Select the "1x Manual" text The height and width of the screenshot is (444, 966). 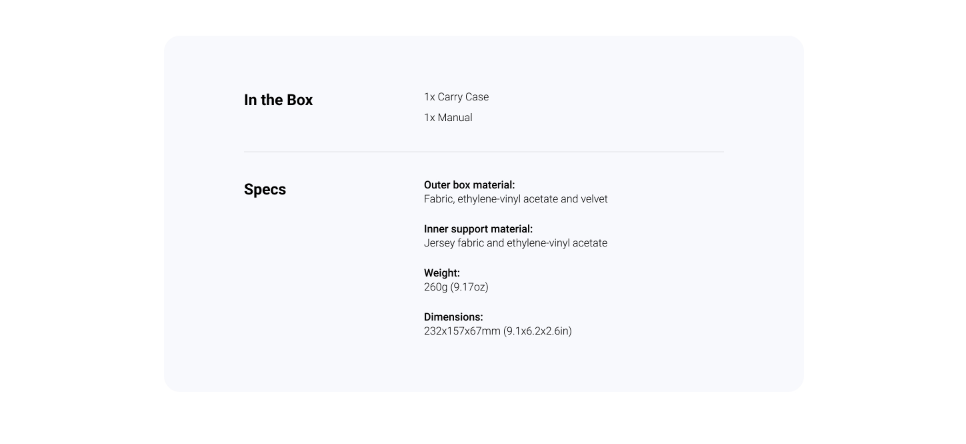(x=448, y=118)
